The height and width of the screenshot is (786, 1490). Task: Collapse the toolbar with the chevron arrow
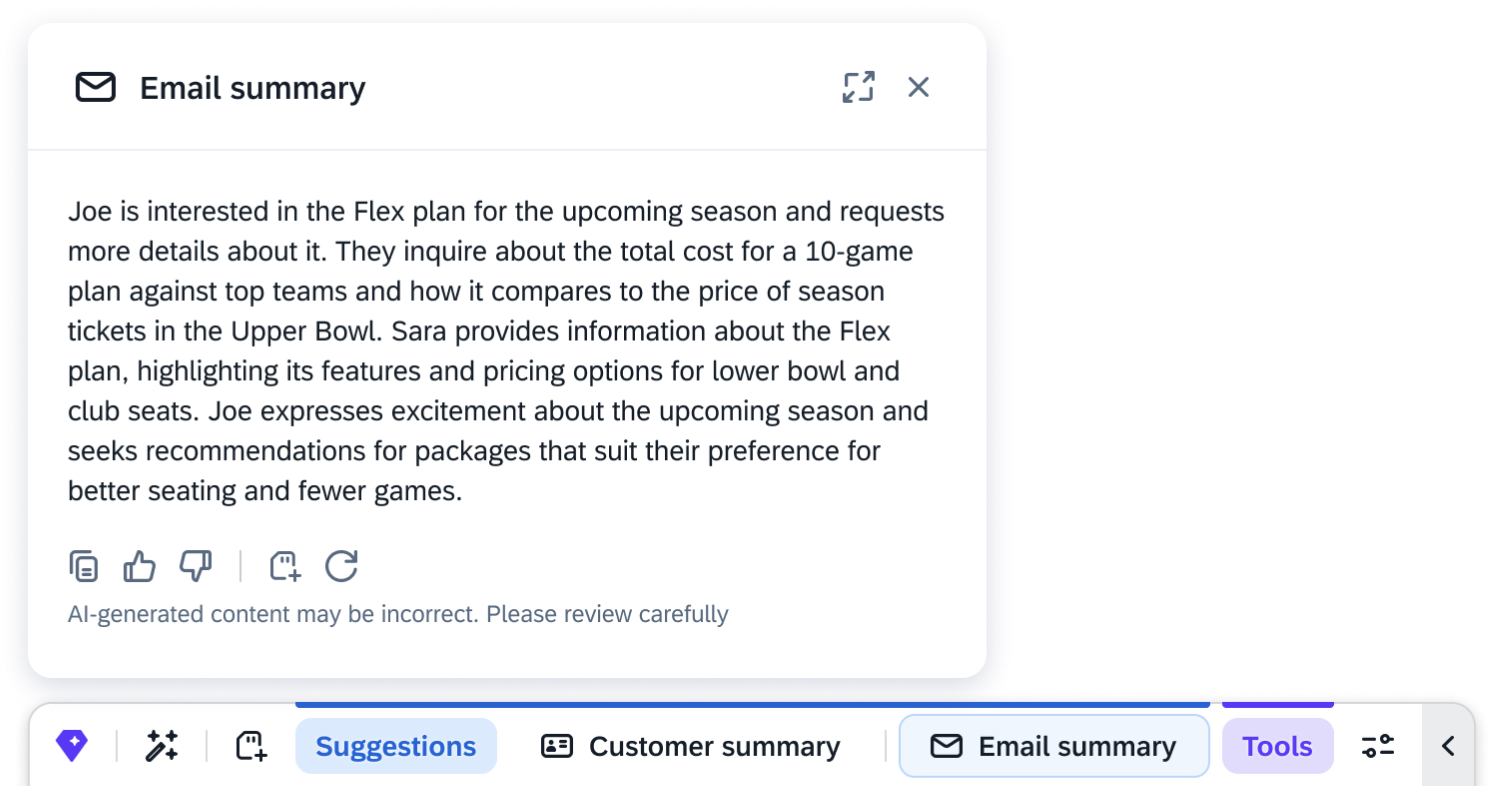tap(1447, 746)
